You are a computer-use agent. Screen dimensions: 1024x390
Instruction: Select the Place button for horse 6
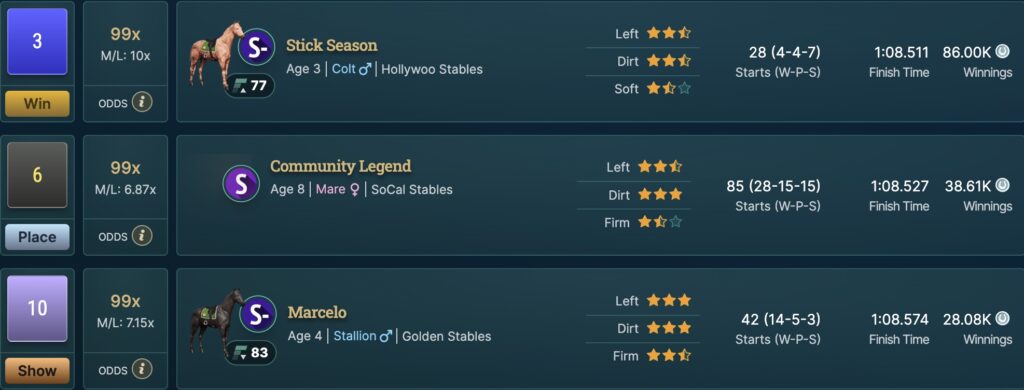(x=37, y=237)
